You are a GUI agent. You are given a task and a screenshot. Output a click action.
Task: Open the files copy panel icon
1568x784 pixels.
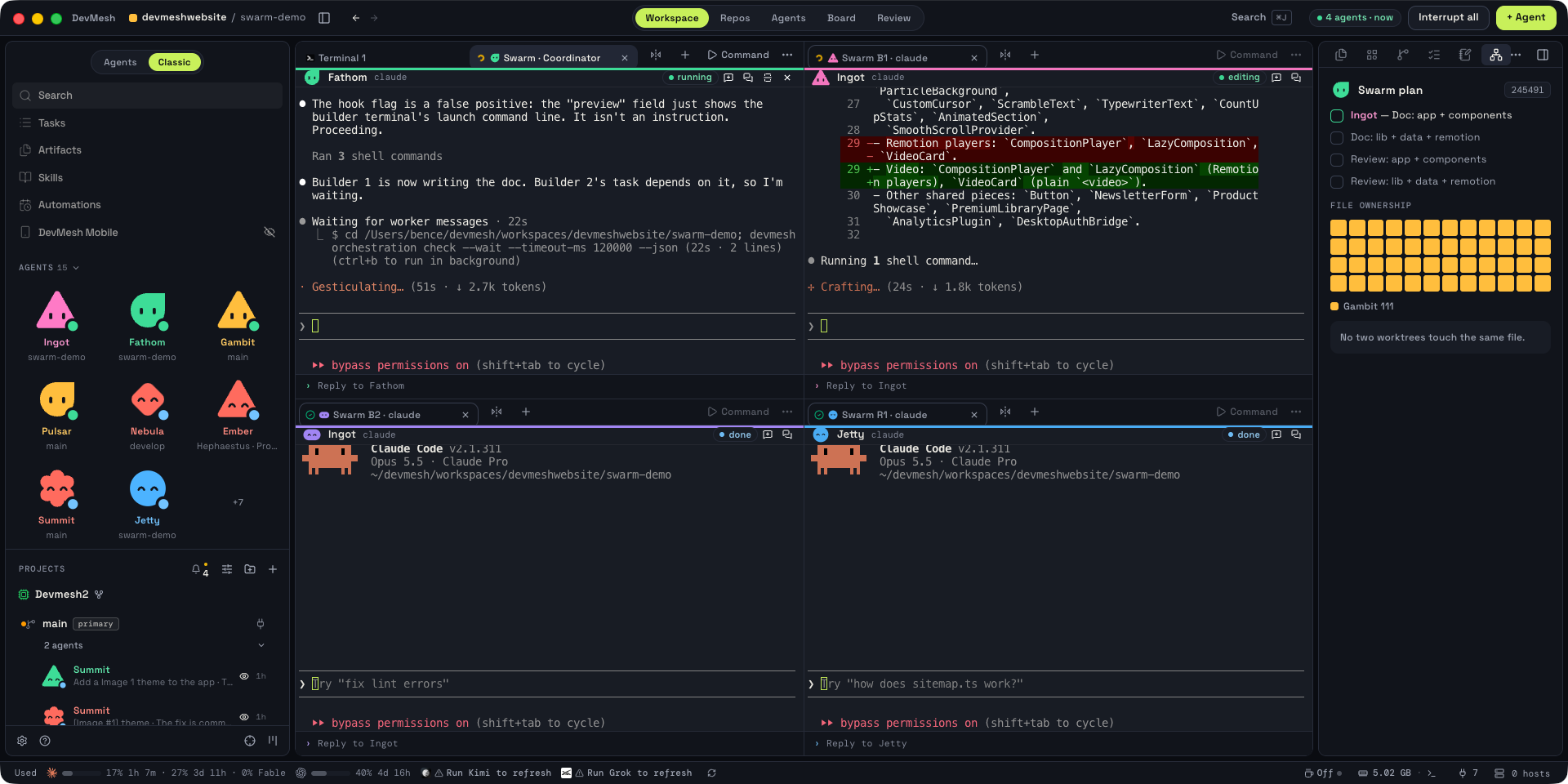pyautogui.click(x=1340, y=55)
